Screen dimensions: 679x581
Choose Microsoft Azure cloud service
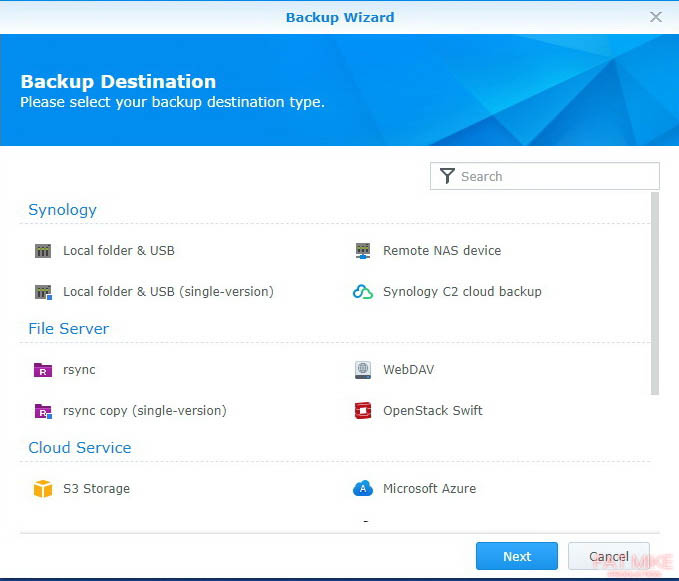coord(430,489)
